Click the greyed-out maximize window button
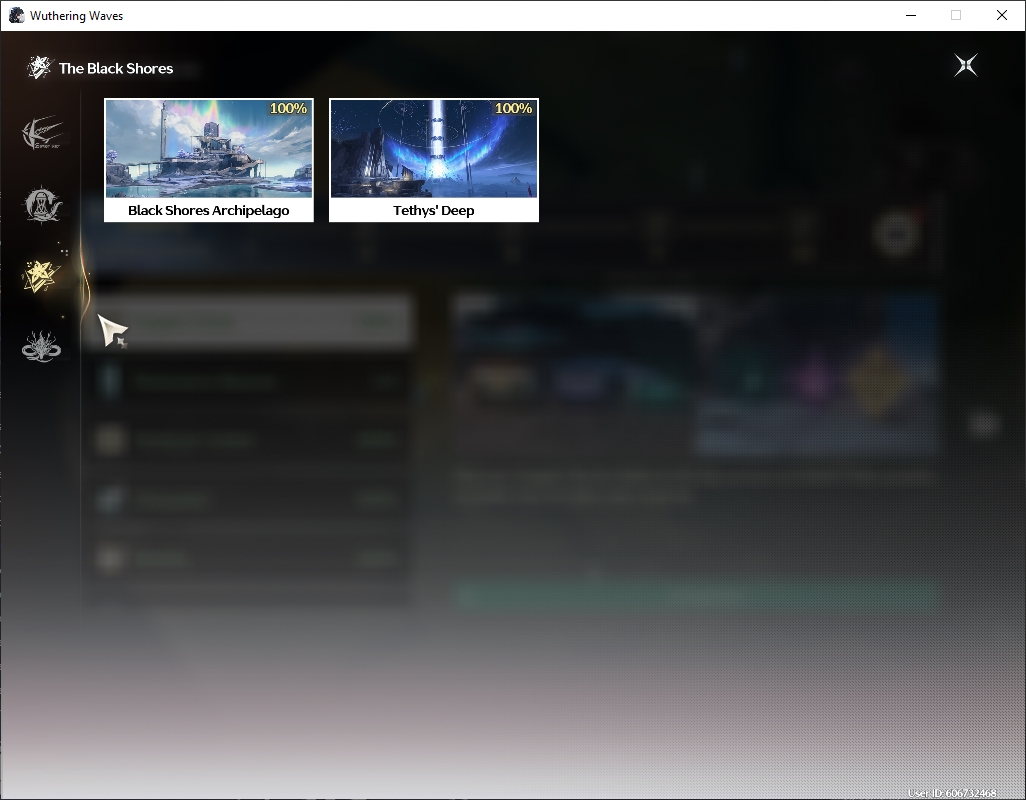The width and height of the screenshot is (1026, 800). 956,15
